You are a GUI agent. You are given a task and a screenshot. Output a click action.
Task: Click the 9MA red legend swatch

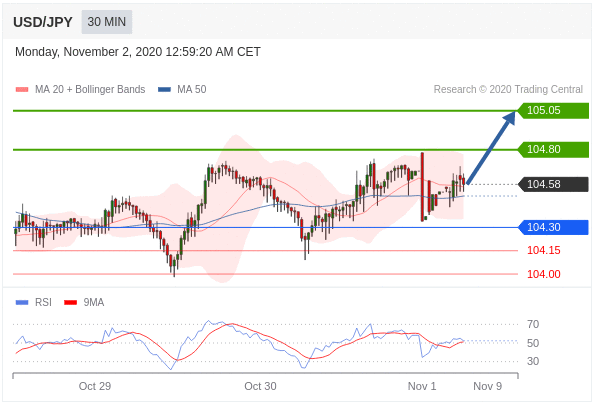71,303
